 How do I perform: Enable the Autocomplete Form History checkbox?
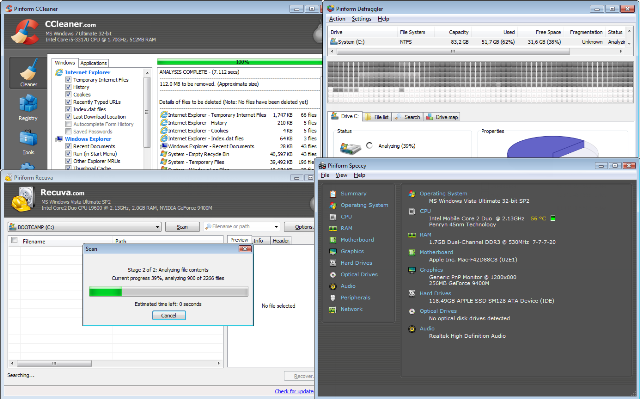point(69,124)
